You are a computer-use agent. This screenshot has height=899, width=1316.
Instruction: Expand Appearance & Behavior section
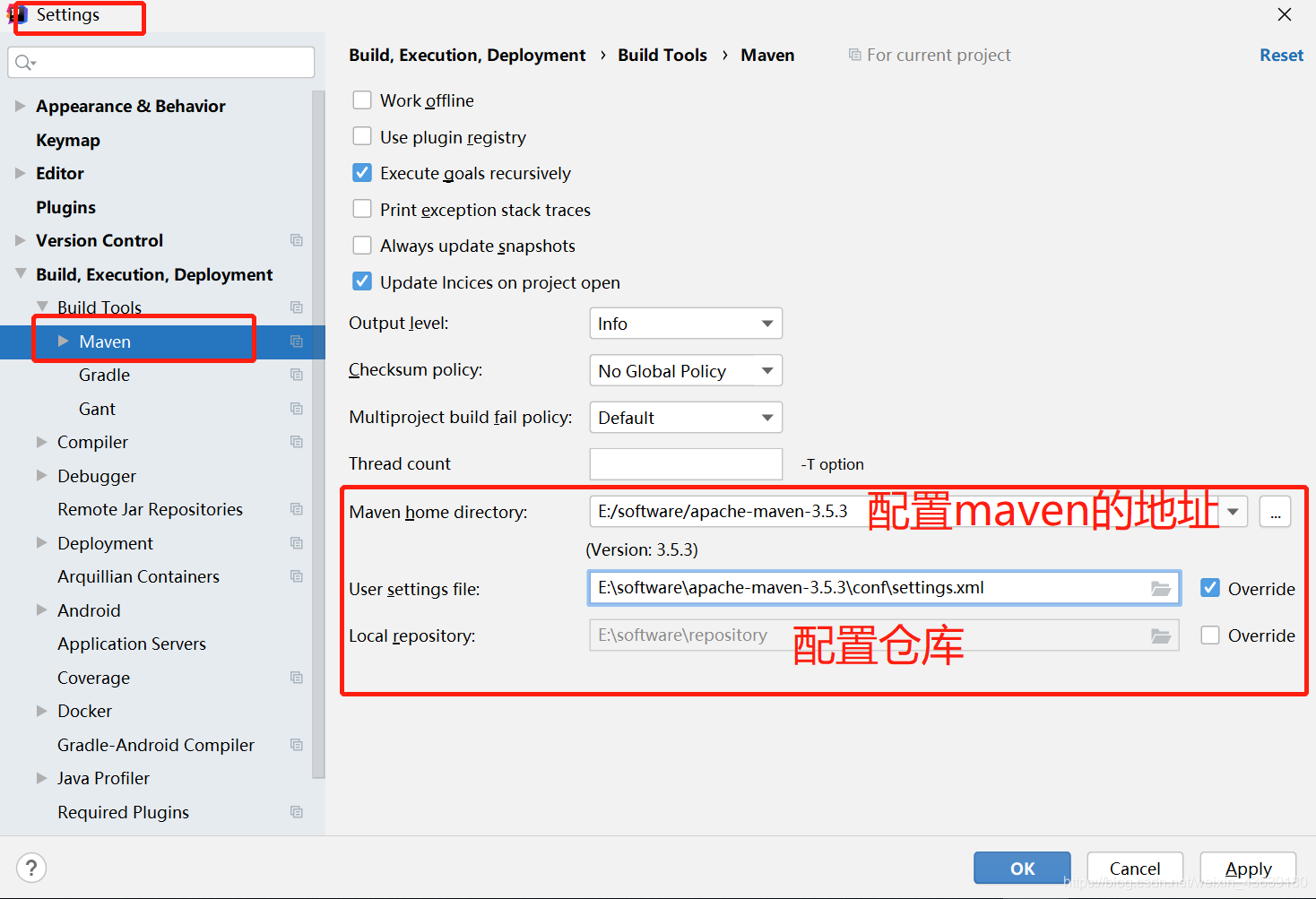20,106
